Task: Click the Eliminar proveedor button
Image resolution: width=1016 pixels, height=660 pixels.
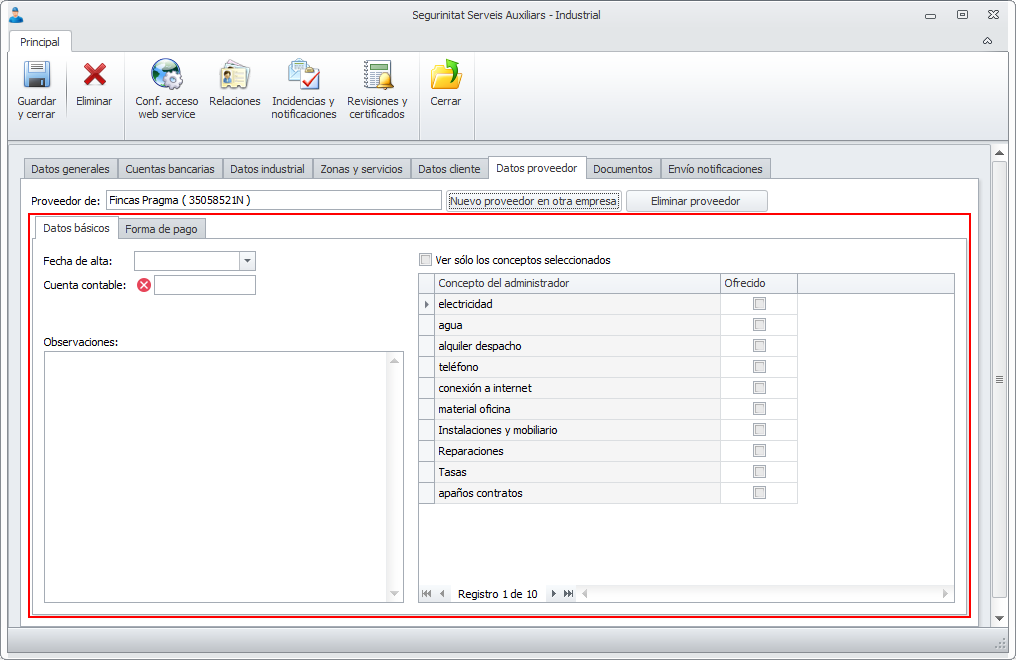Action: [x=696, y=201]
